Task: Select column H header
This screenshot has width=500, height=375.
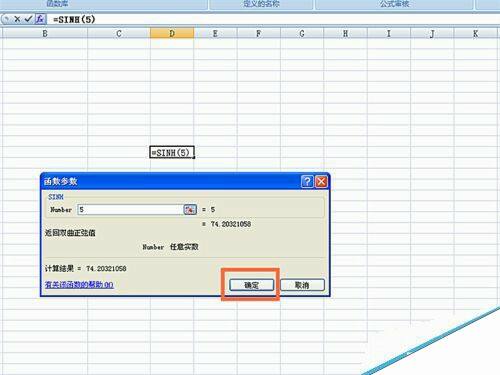Action: pos(345,33)
